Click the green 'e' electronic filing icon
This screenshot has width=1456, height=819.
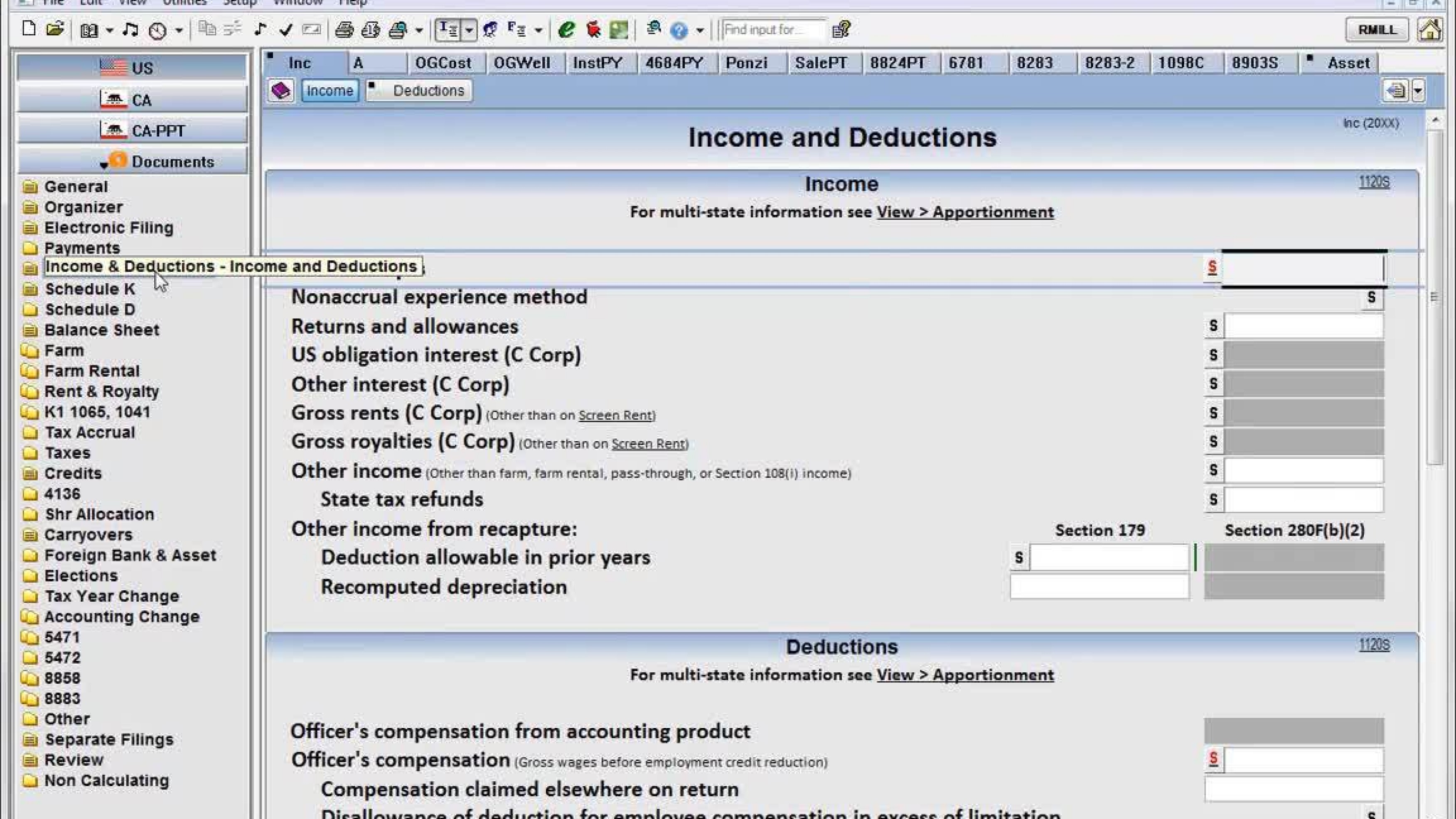(x=566, y=30)
